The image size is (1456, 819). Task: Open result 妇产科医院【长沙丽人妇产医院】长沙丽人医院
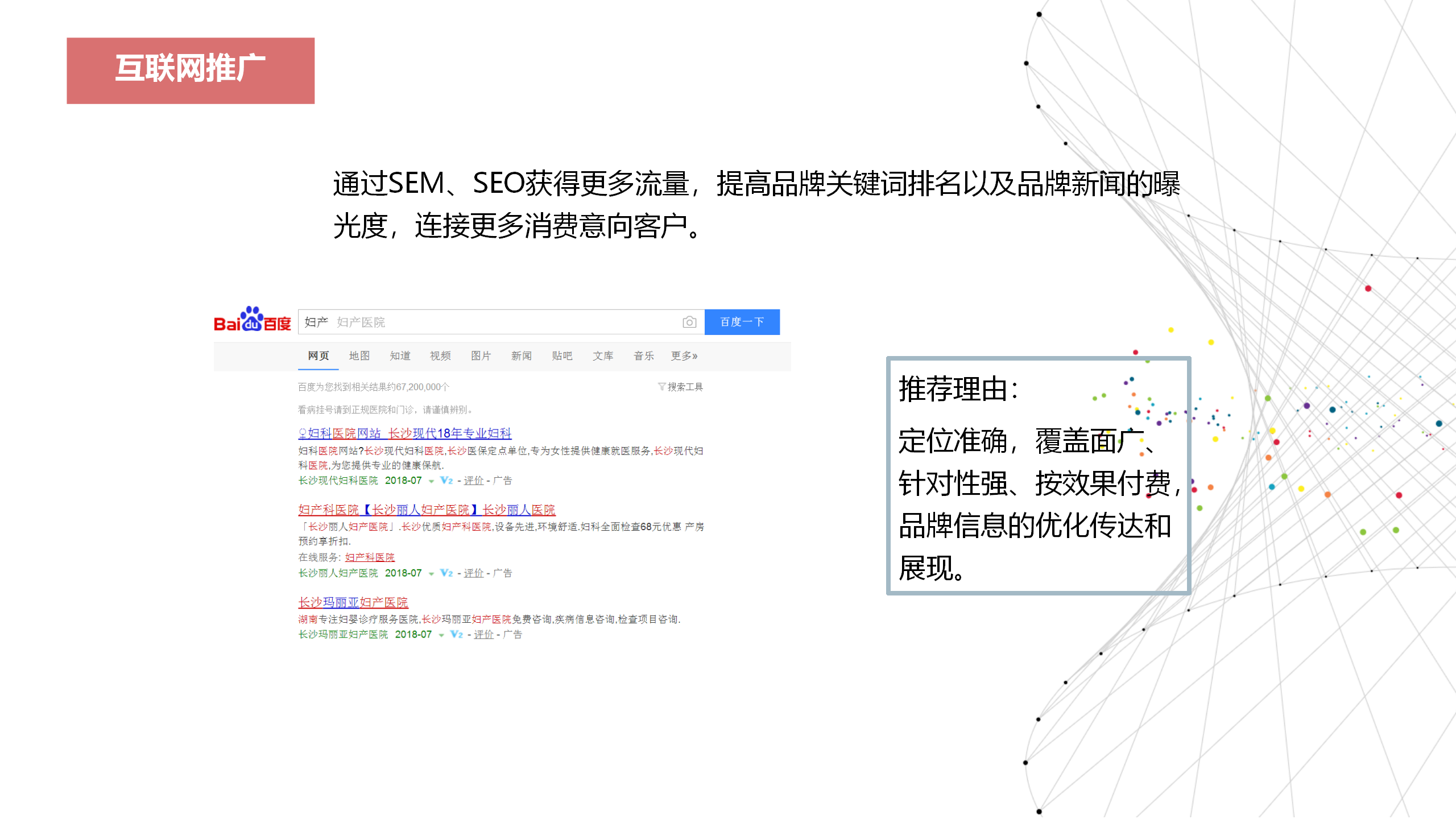tap(427, 510)
